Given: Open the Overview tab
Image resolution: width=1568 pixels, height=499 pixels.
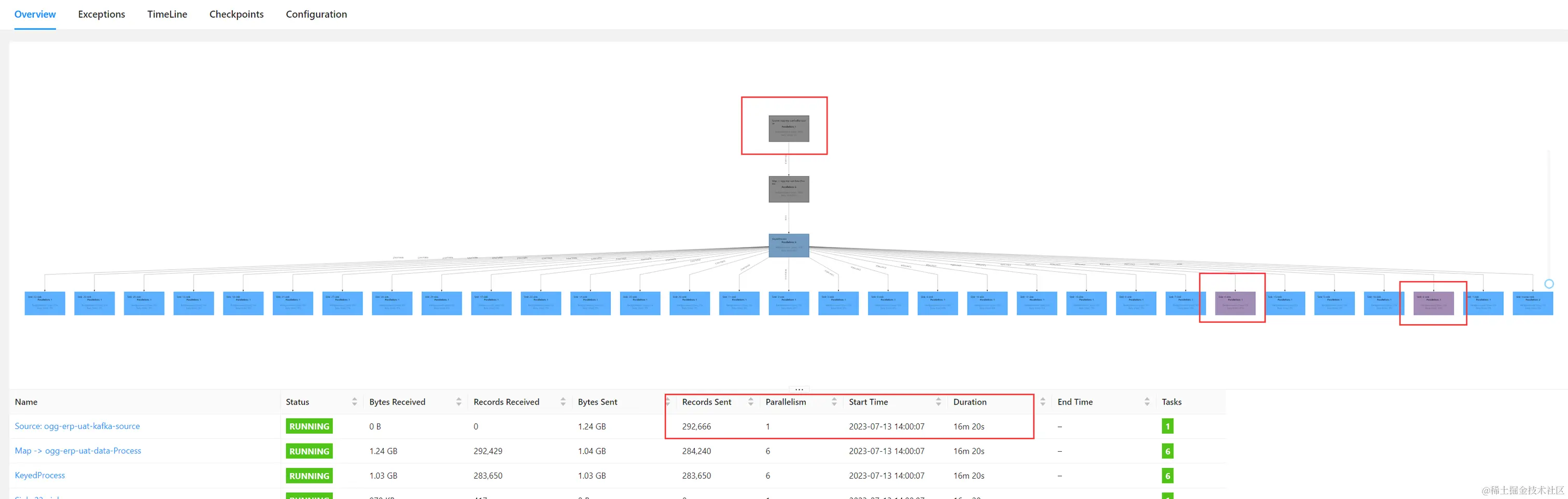Looking at the screenshot, I should (x=35, y=14).
